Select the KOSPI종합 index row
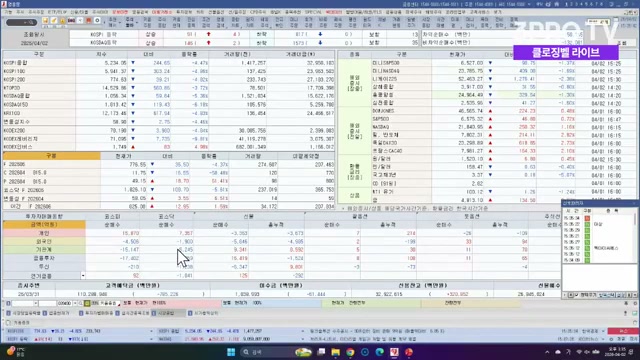The image size is (640, 360). (x=169, y=63)
